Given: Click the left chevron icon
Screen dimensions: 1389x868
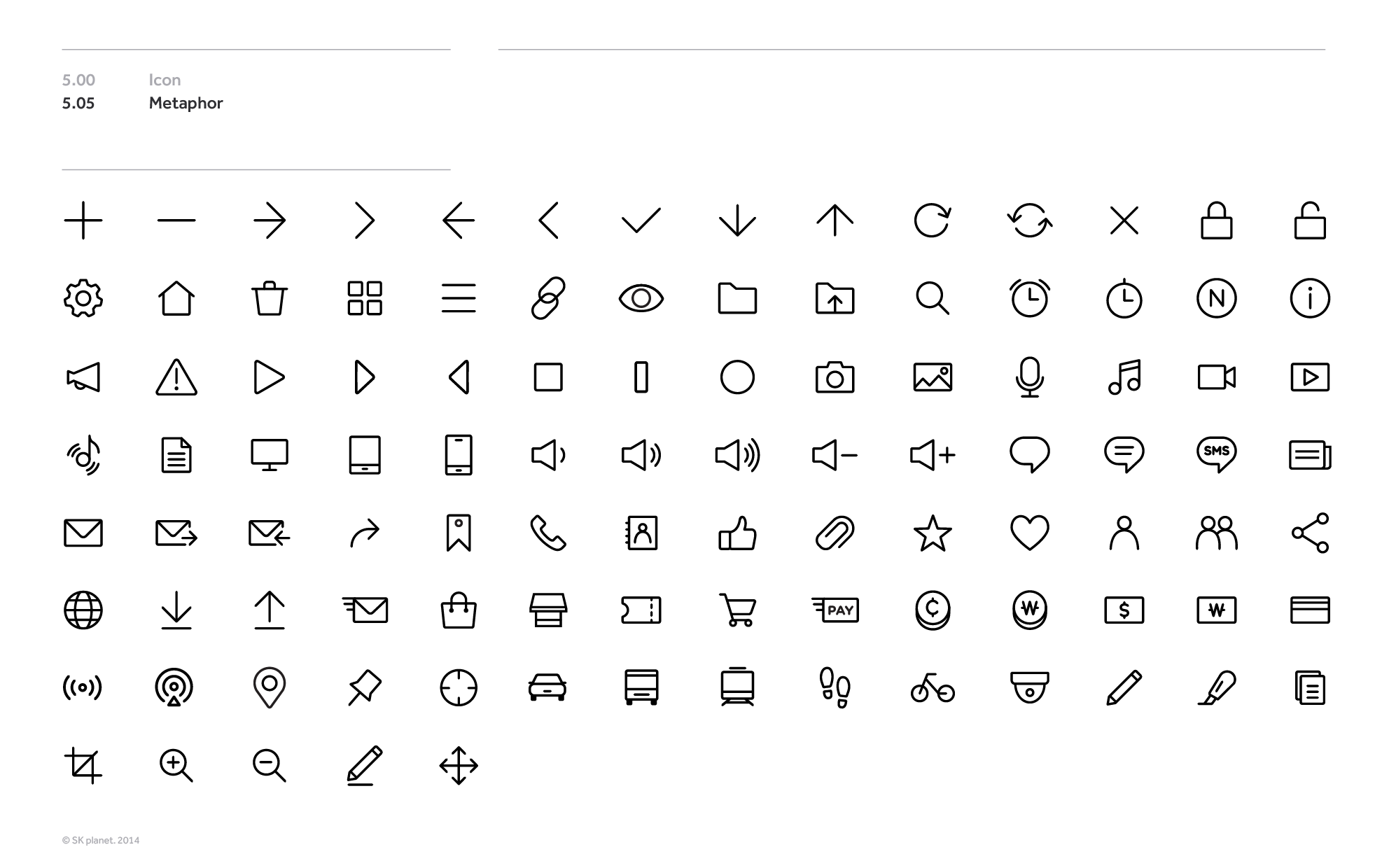Looking at the screenshot, I should 548,220.
